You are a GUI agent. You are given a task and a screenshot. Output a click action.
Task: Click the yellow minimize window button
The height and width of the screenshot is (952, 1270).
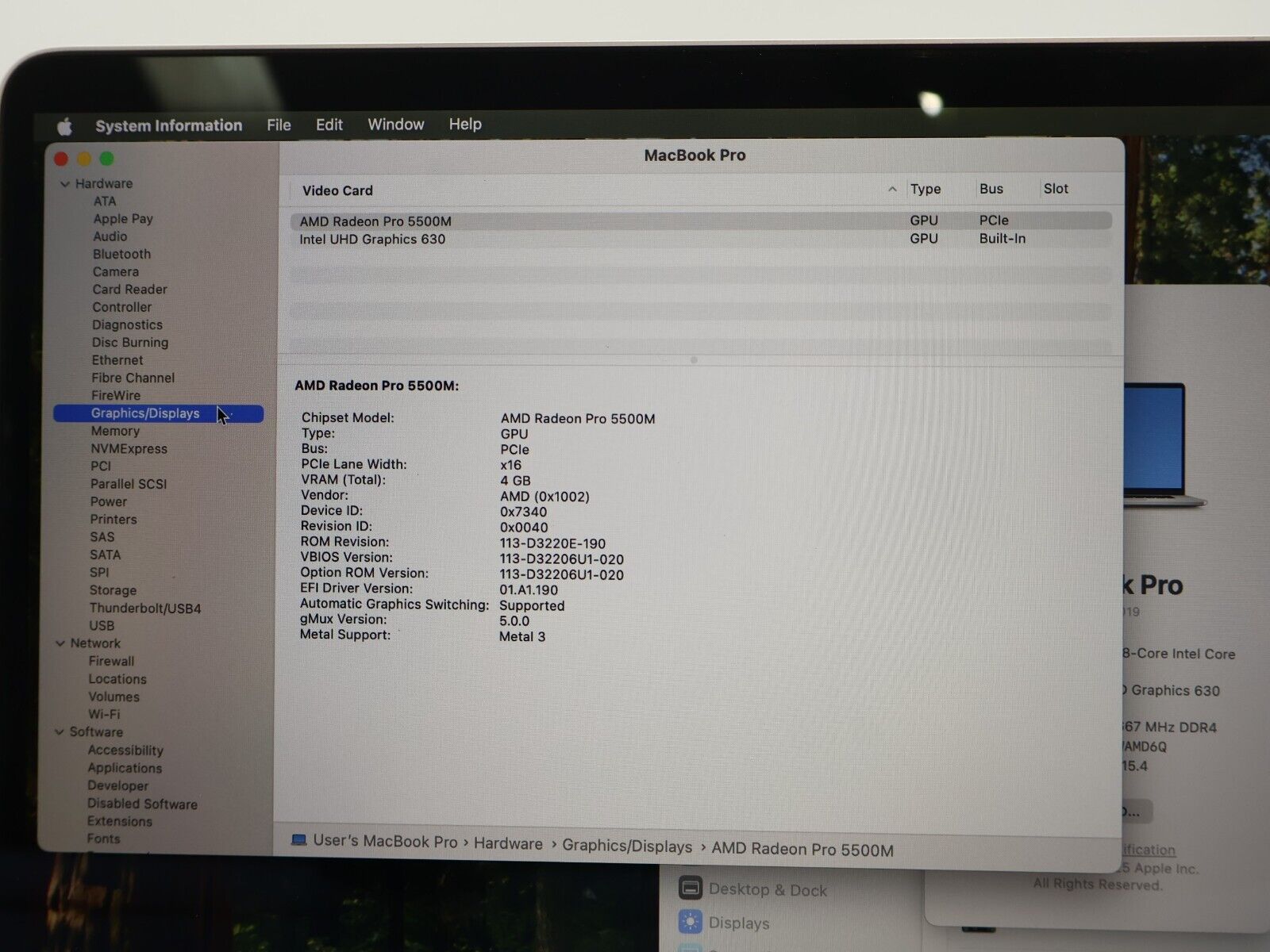point(84,159)
